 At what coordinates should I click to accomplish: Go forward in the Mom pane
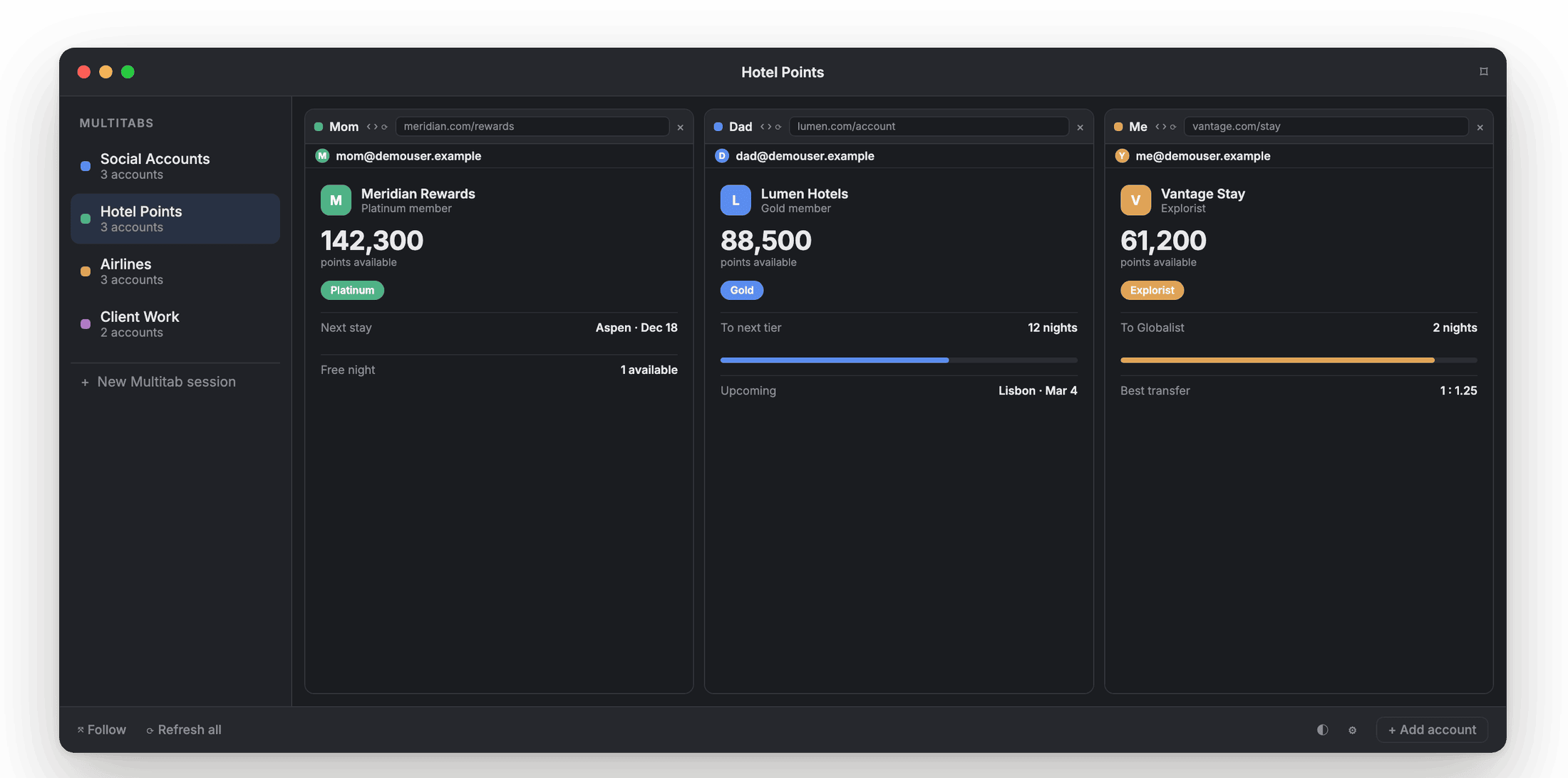pyautogui.click(x=376, y=127)
